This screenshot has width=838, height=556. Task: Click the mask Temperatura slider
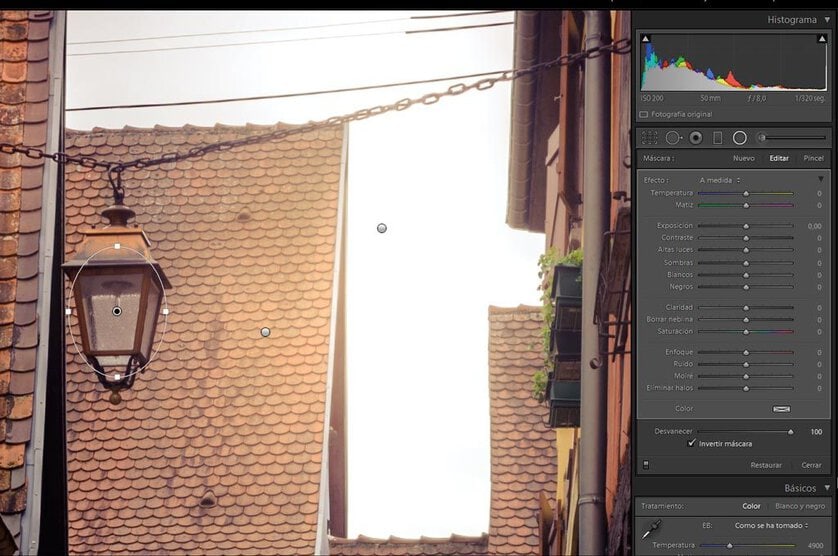click(x=746, y=193)
